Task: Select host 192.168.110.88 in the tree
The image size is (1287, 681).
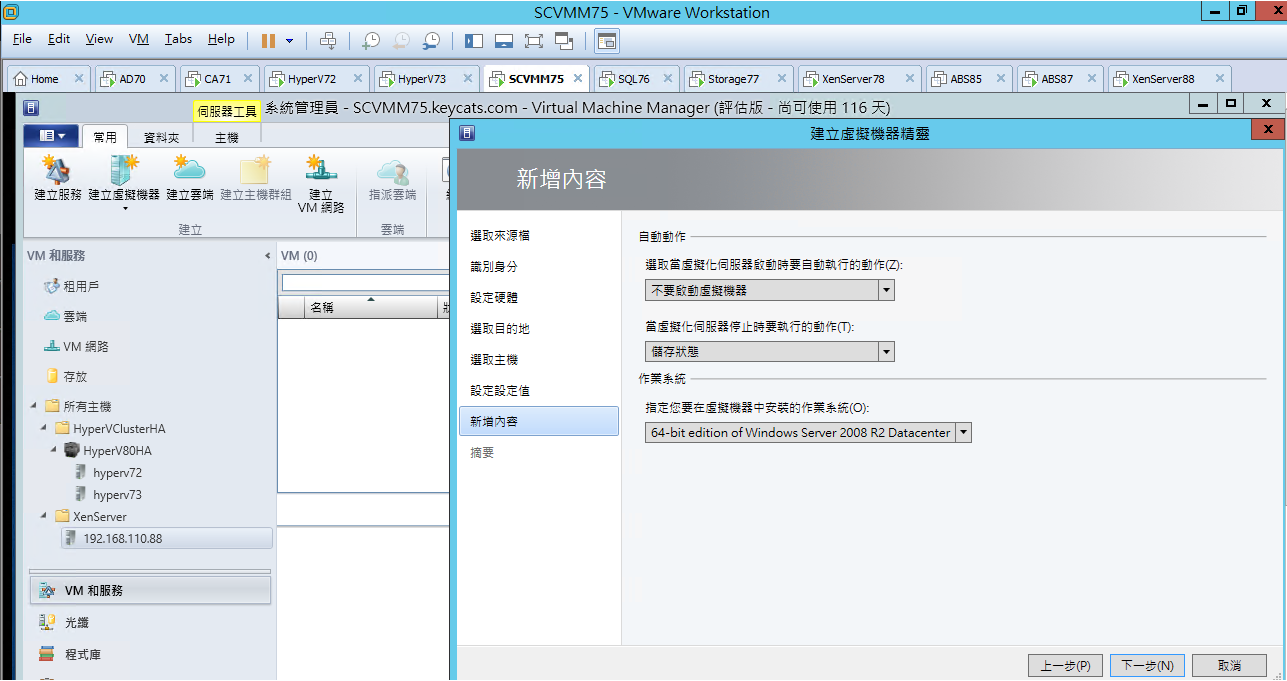Action: [166, 538]
